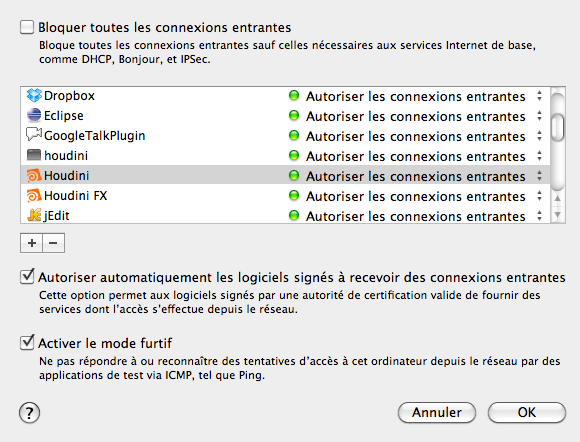Select the highlighted Houdini list row
580x442 pixels.
coord(285,175)
